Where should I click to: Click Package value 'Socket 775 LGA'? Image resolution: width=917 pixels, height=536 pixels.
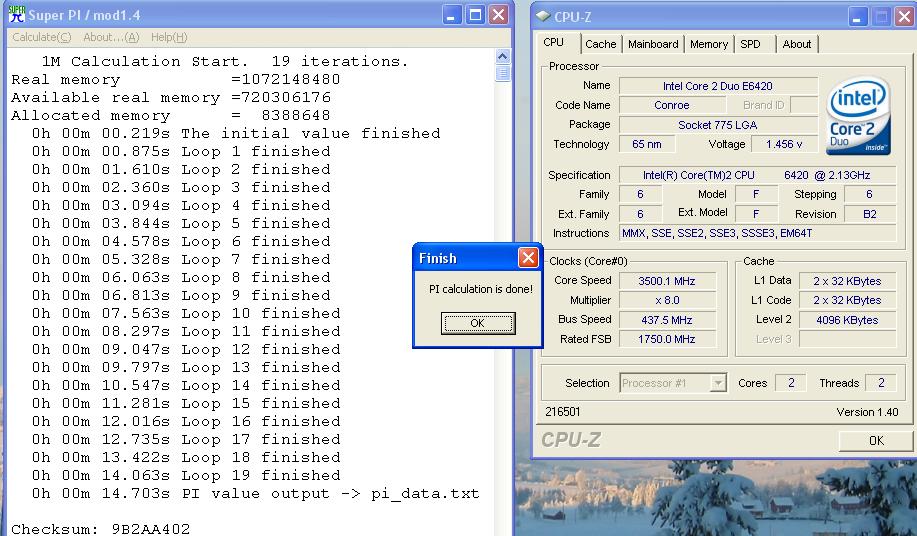click(x=718, y=125)
